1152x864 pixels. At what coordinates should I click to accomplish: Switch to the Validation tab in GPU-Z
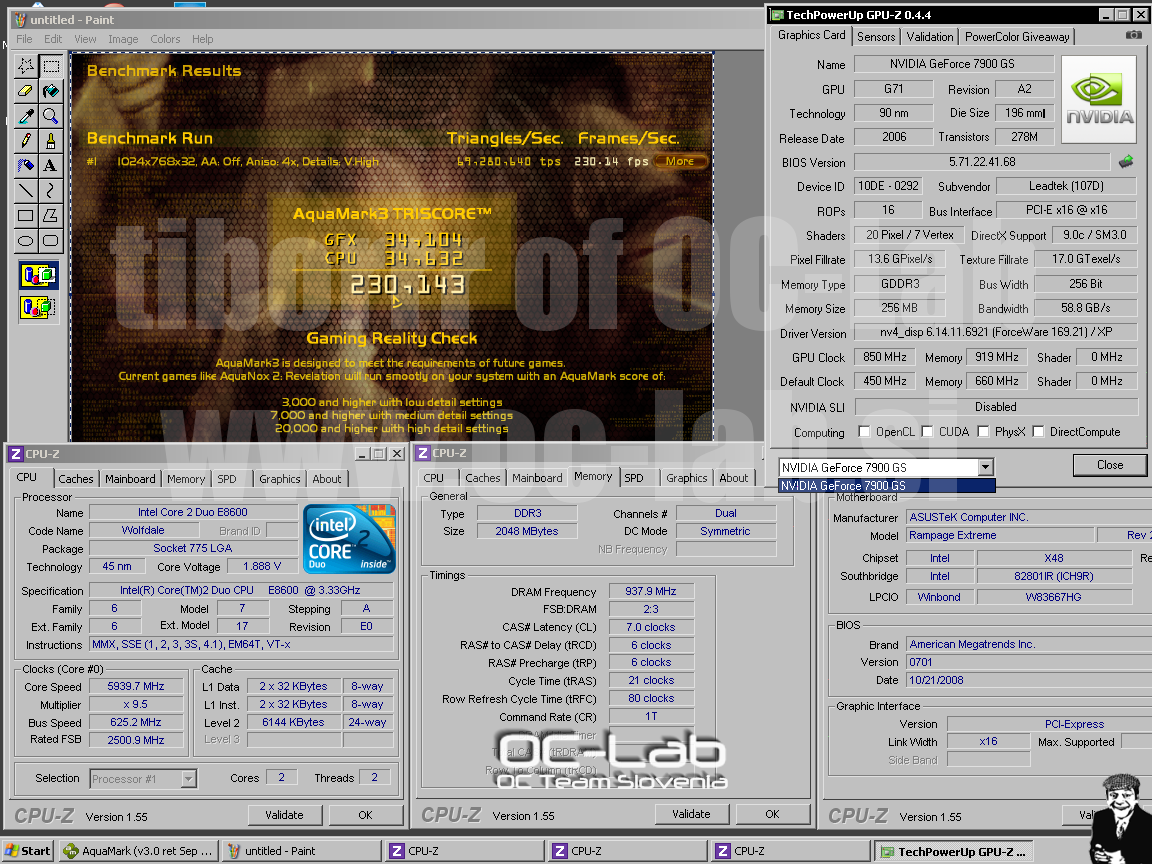(929, 37)
